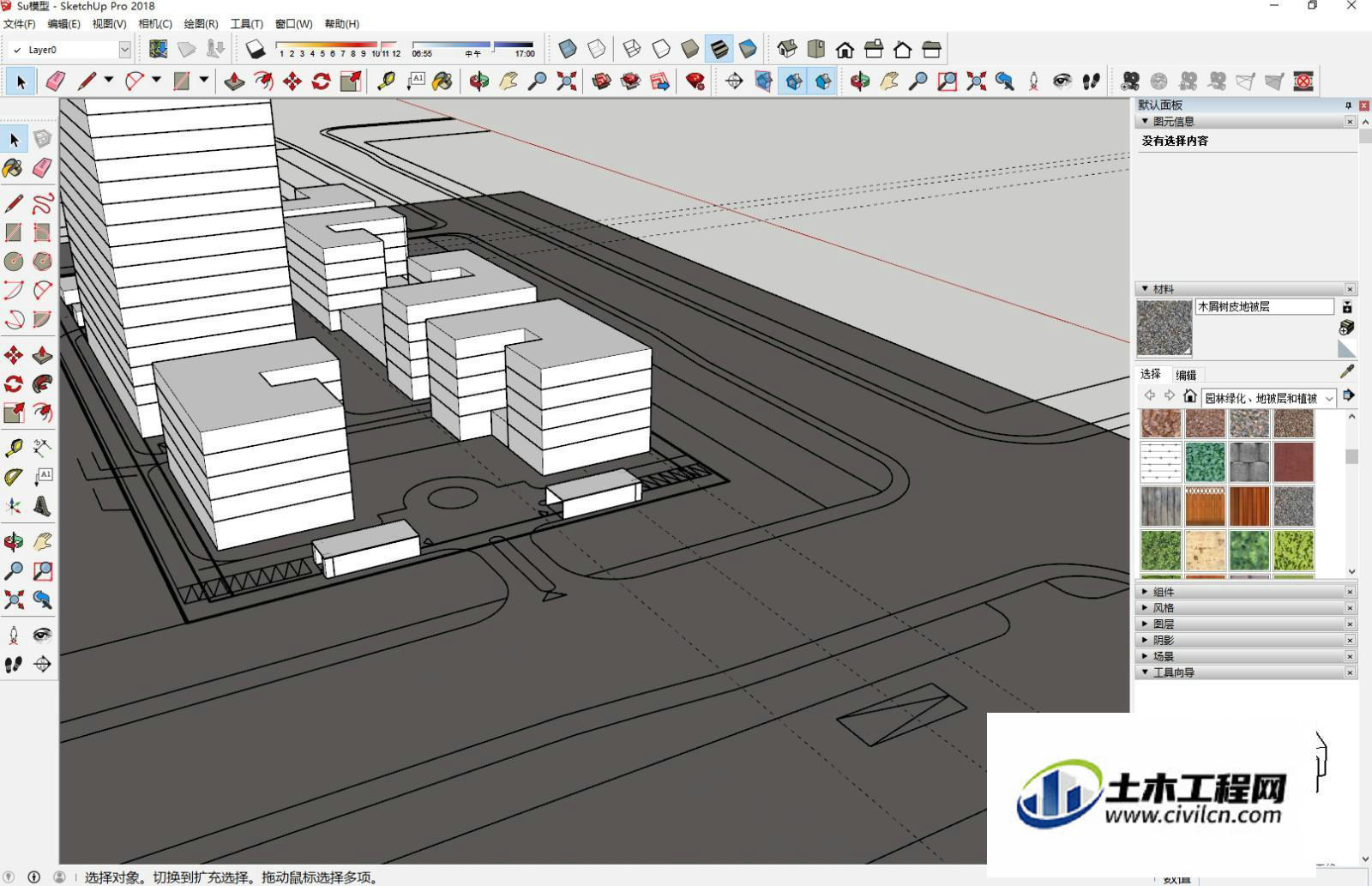
Task: Open the 相机(C) menu
Action: [x=155, y=24]
